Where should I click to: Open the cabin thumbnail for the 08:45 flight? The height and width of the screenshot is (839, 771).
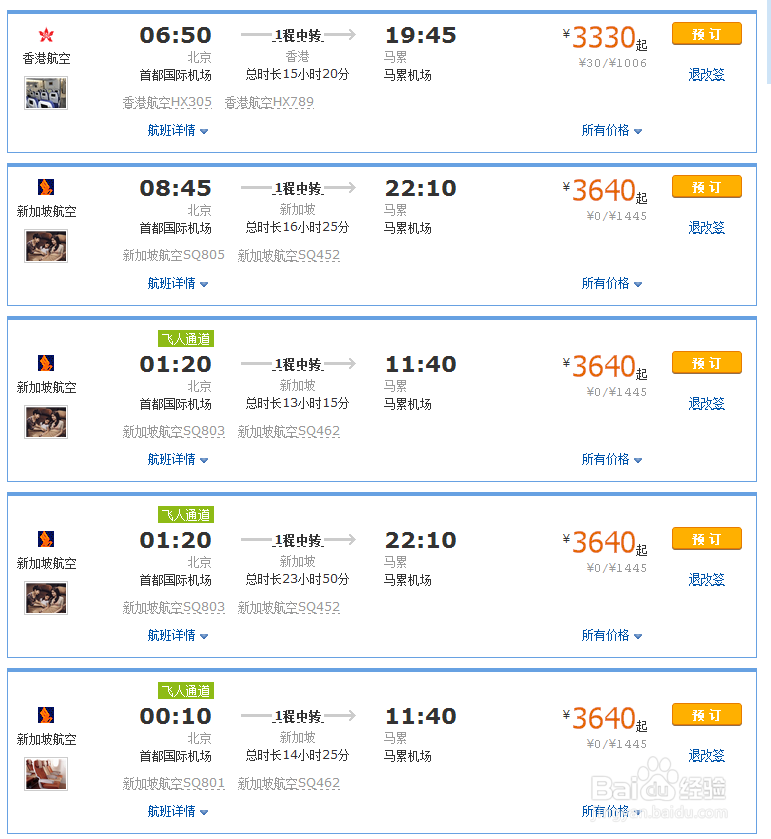coord(46,246)
